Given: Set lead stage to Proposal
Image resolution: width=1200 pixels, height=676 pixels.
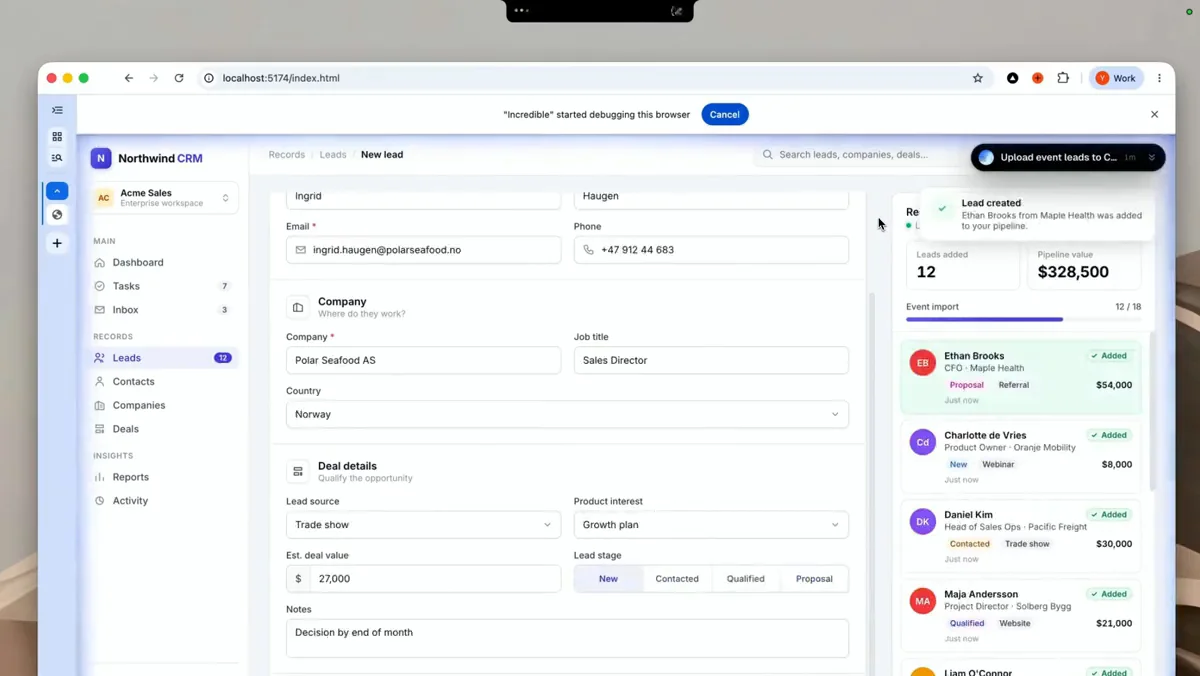Looking at the screenshot, I should (814, 579).
